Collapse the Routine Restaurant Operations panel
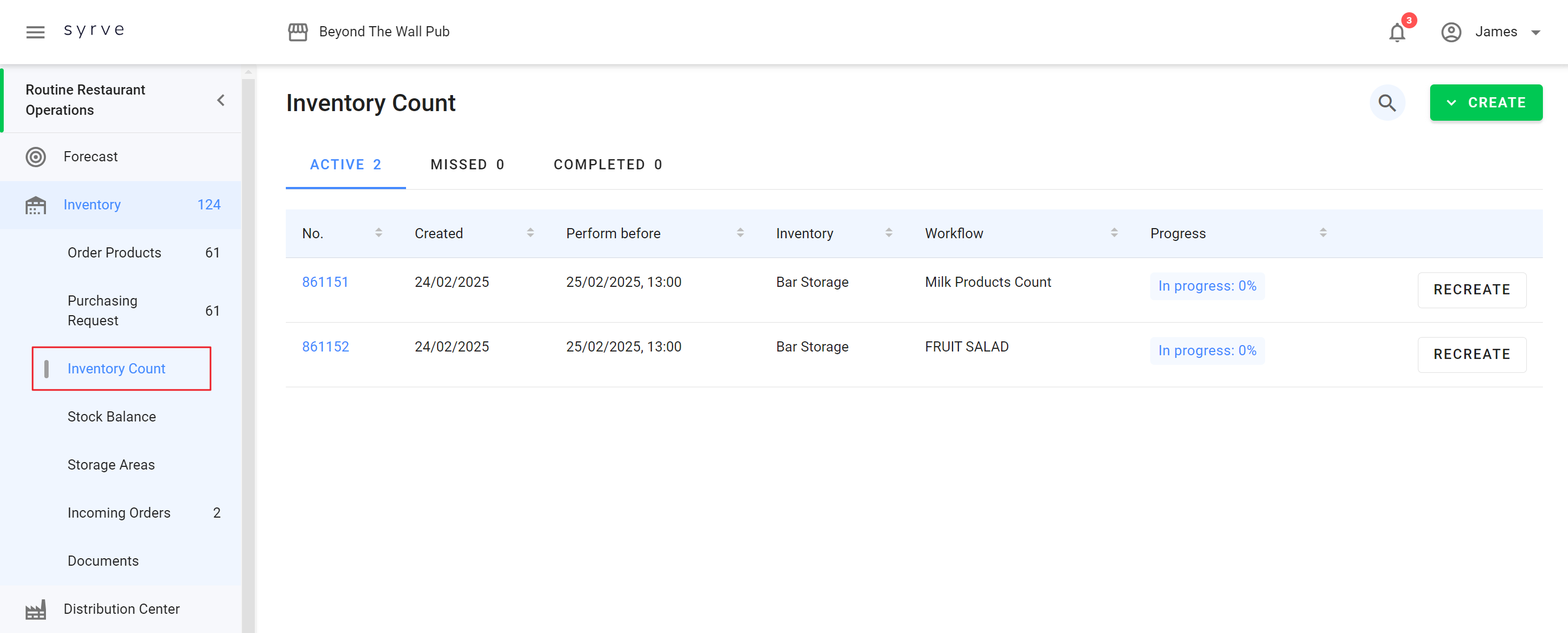 coord(221,100)
